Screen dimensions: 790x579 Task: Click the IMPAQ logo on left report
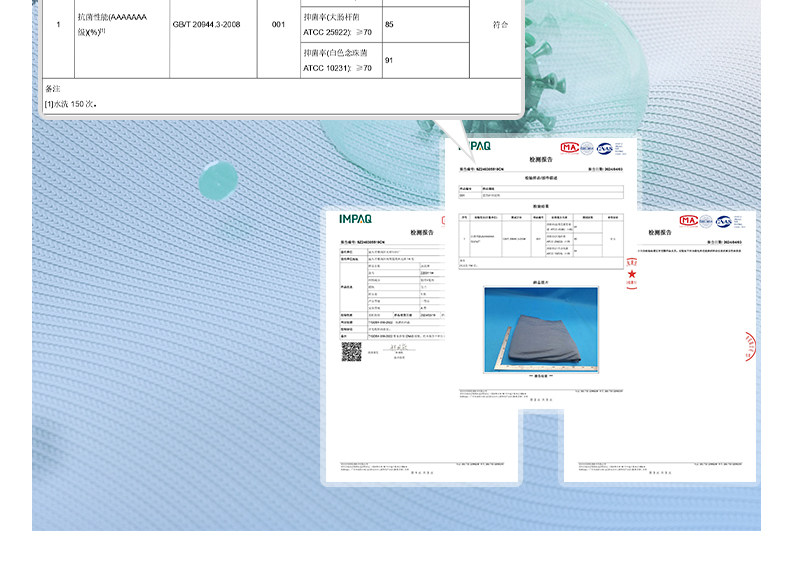click(355, 218)
